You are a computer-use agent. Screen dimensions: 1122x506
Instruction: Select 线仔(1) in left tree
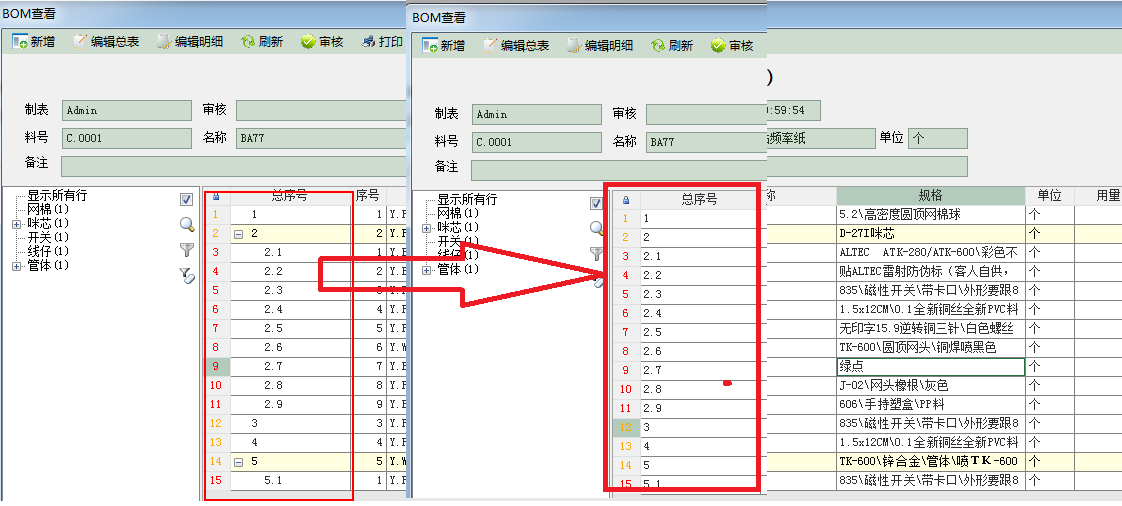(x=47, y=251)
